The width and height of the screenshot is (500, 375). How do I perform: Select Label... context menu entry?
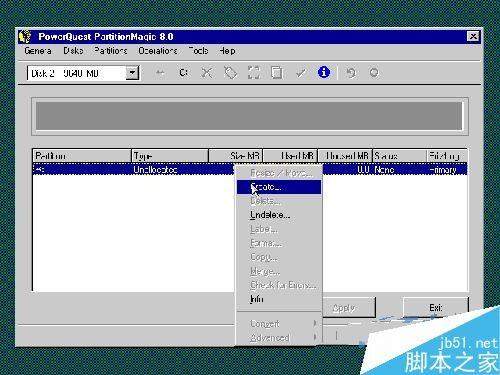coord(279,229)
